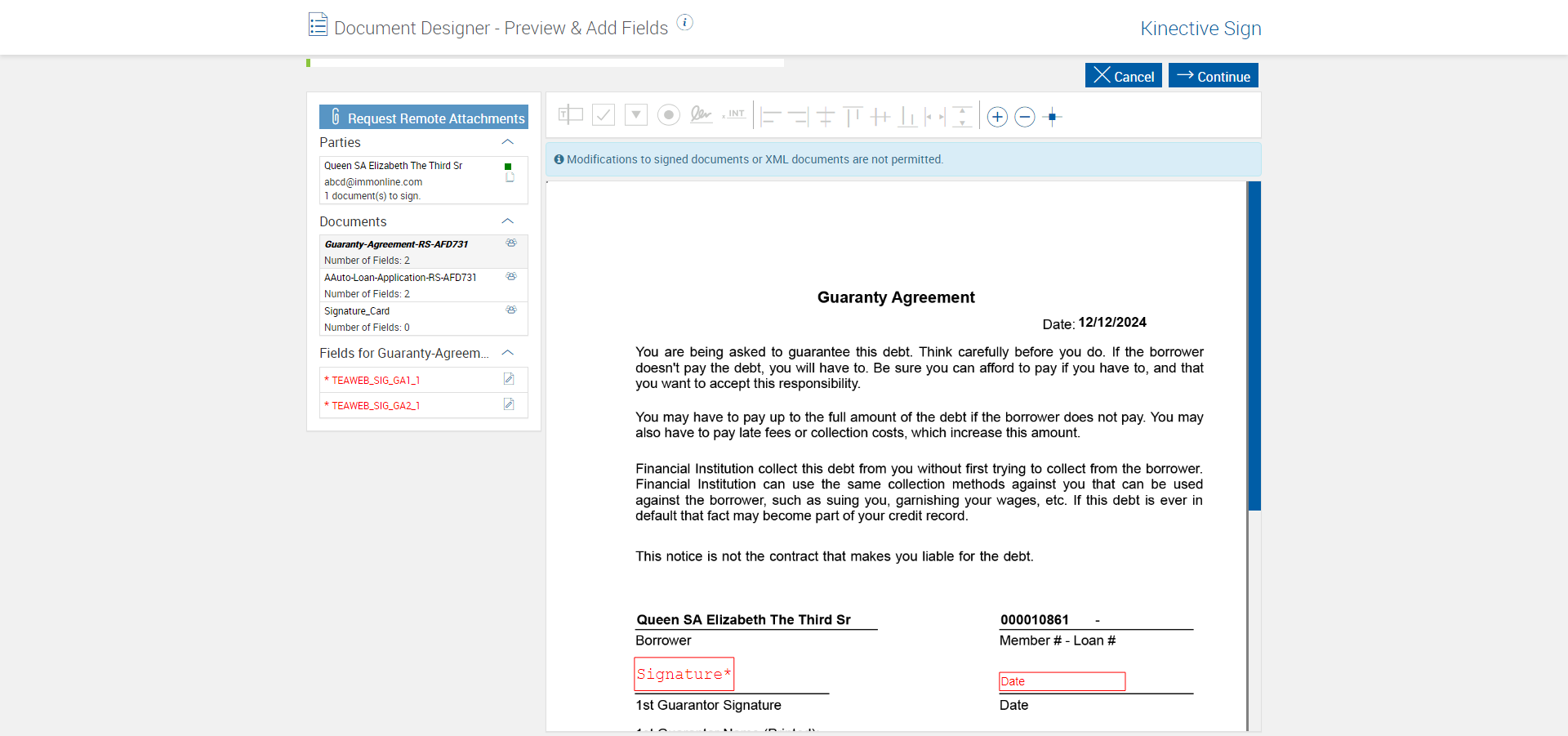The height and width of the screenshot is (736, 1568).
Task: Select the signature field tool
Action: pyautogui.click(x=701, y=115)
